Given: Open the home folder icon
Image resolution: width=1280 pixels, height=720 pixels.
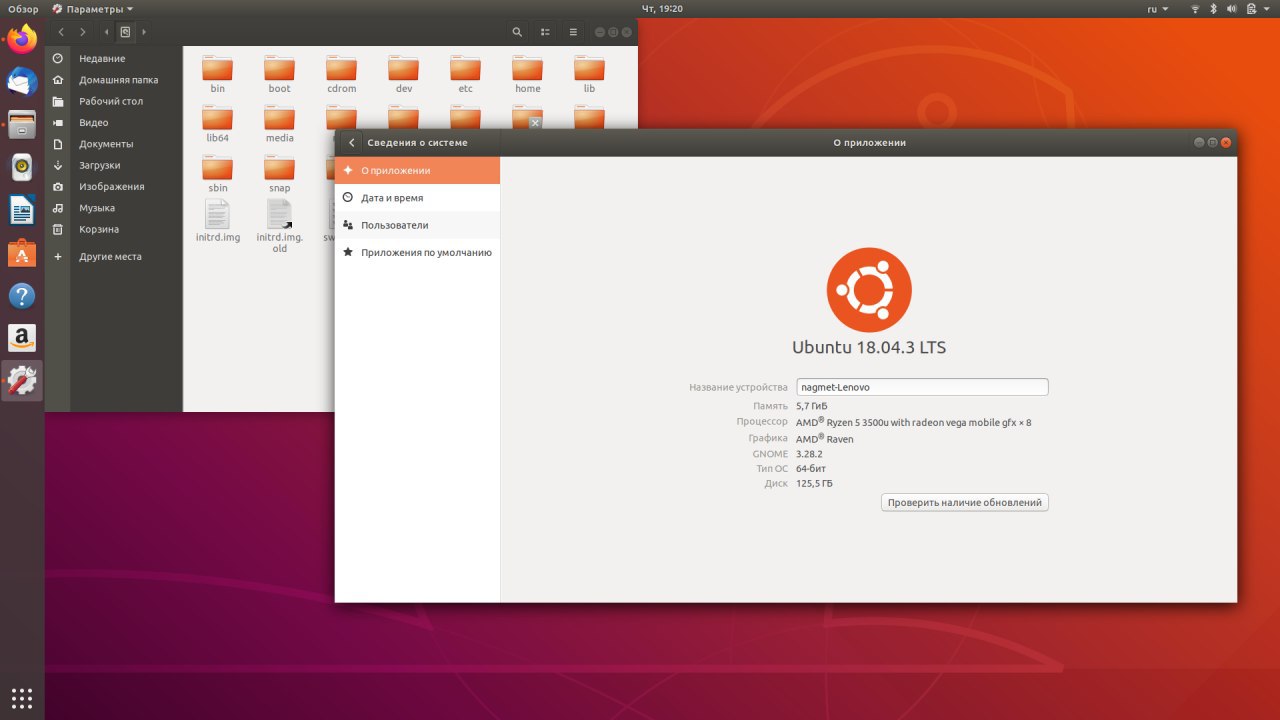Looking at the screenshot, I should point(528,68).
